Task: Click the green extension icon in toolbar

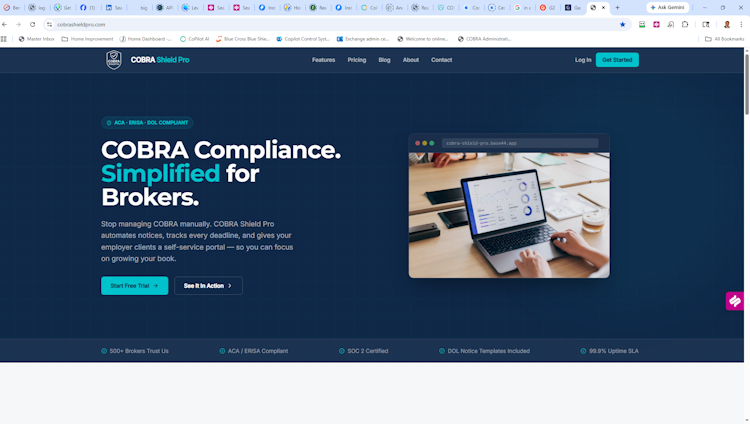Action: click(x=642, y=24)
